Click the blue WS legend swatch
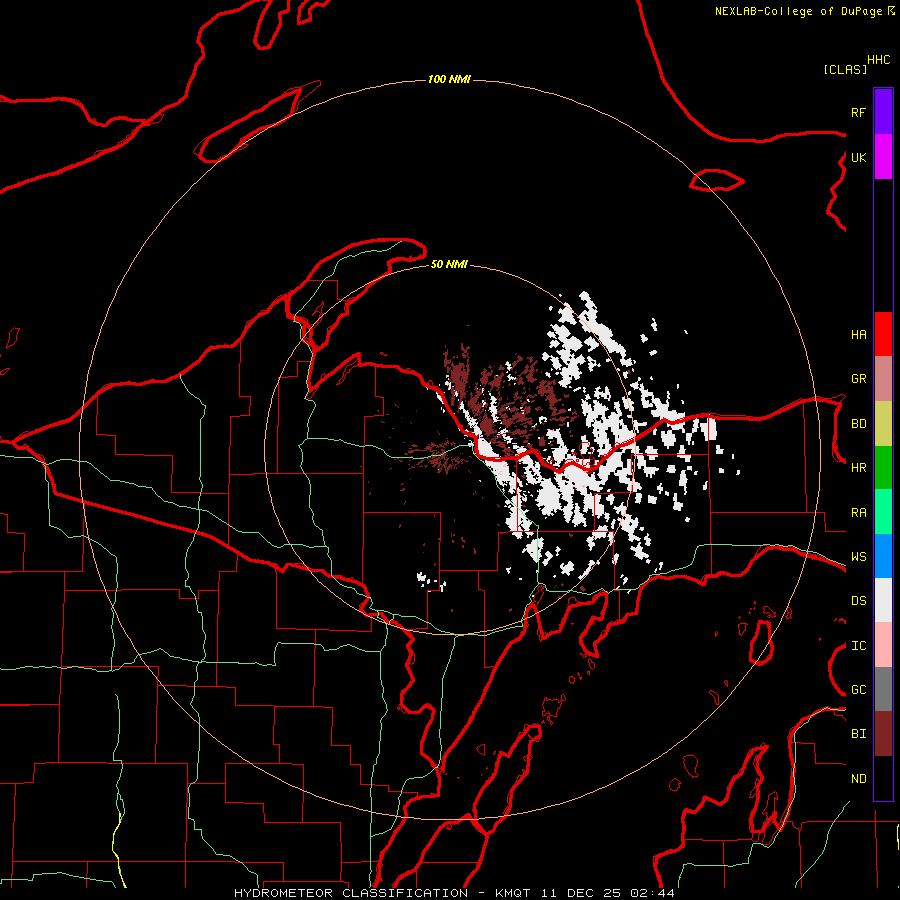Image resolution: width=900 pixels, height=900 pixels. (x=883, y=556)
